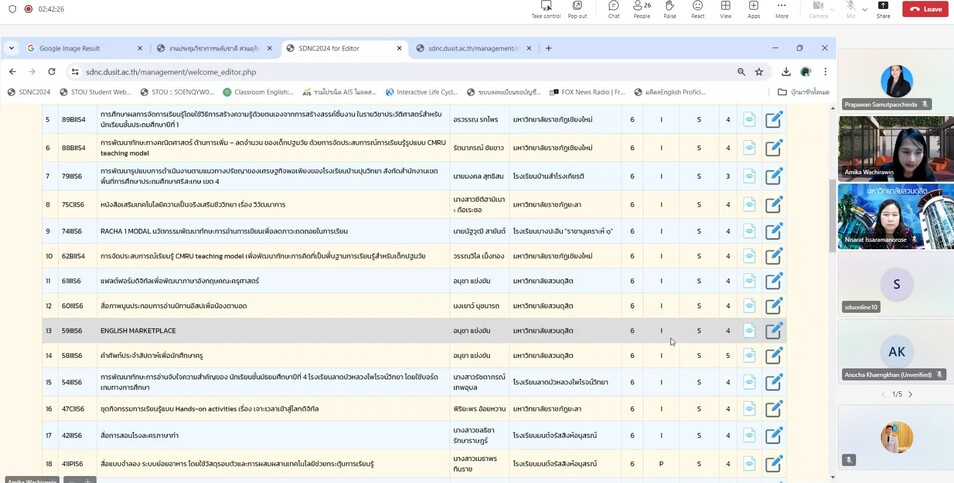Click the Share screen icon
Screen dimensions: 954x483
pyautogui.click(x=883, y=9)
